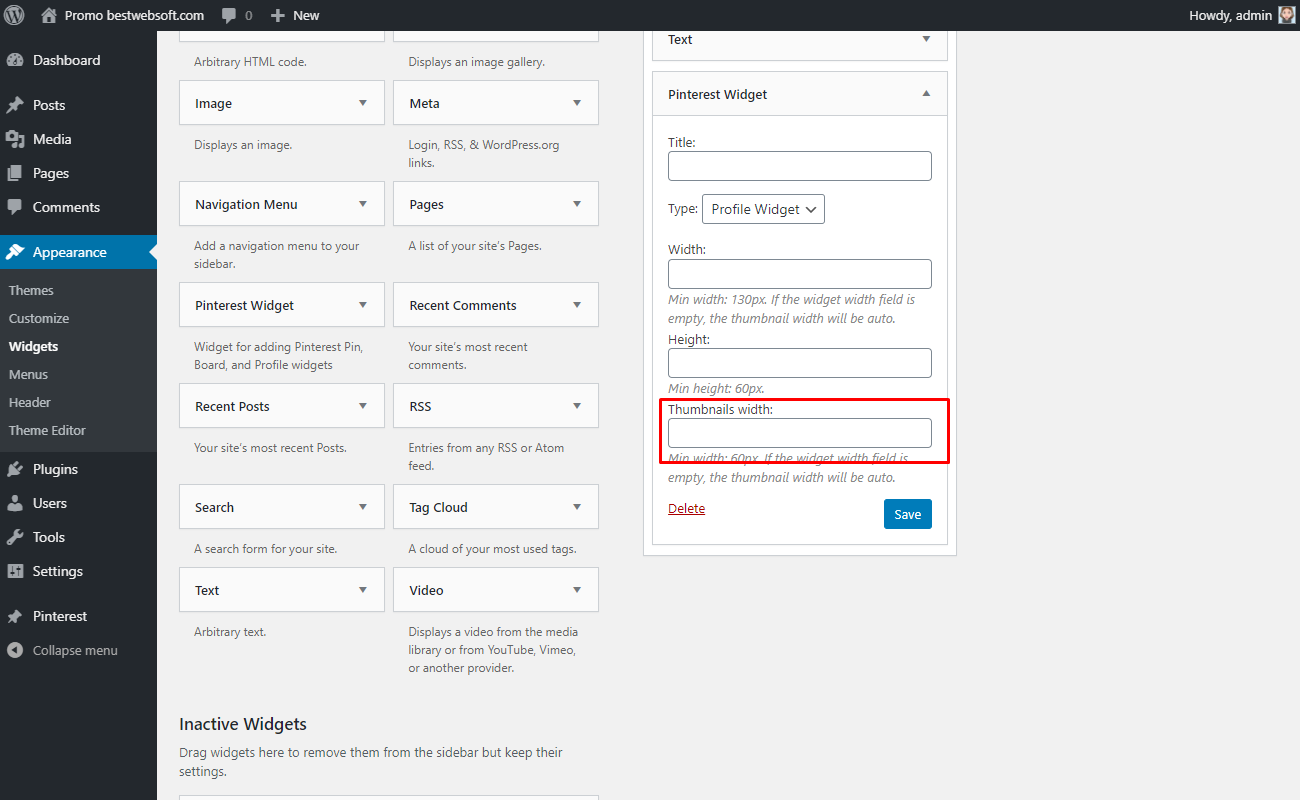
Task: Click the Posts pushpin icon
Action: (15, 105)
